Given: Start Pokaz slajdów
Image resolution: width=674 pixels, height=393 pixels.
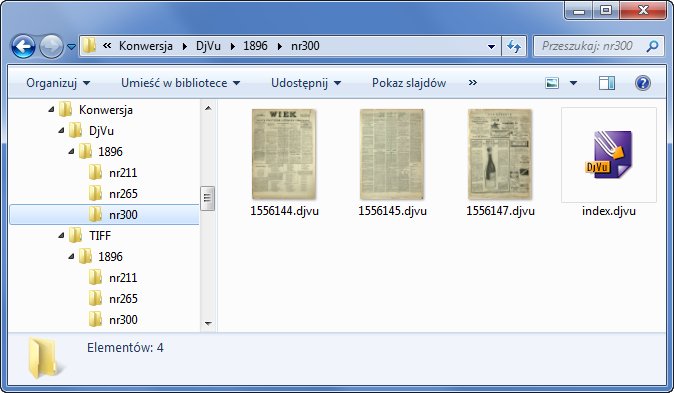Looking at the screenshot, I should click(x=409, y=83).
